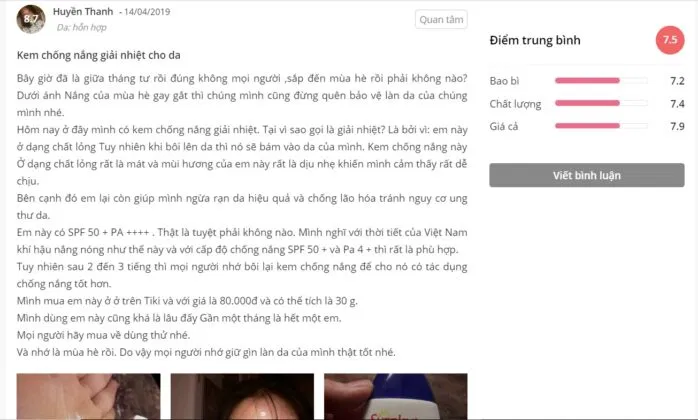Image resolution: width=698 pixels, height=420 pixels.
Task: Click the Giá cả rating bar
Action: point(601,126)
